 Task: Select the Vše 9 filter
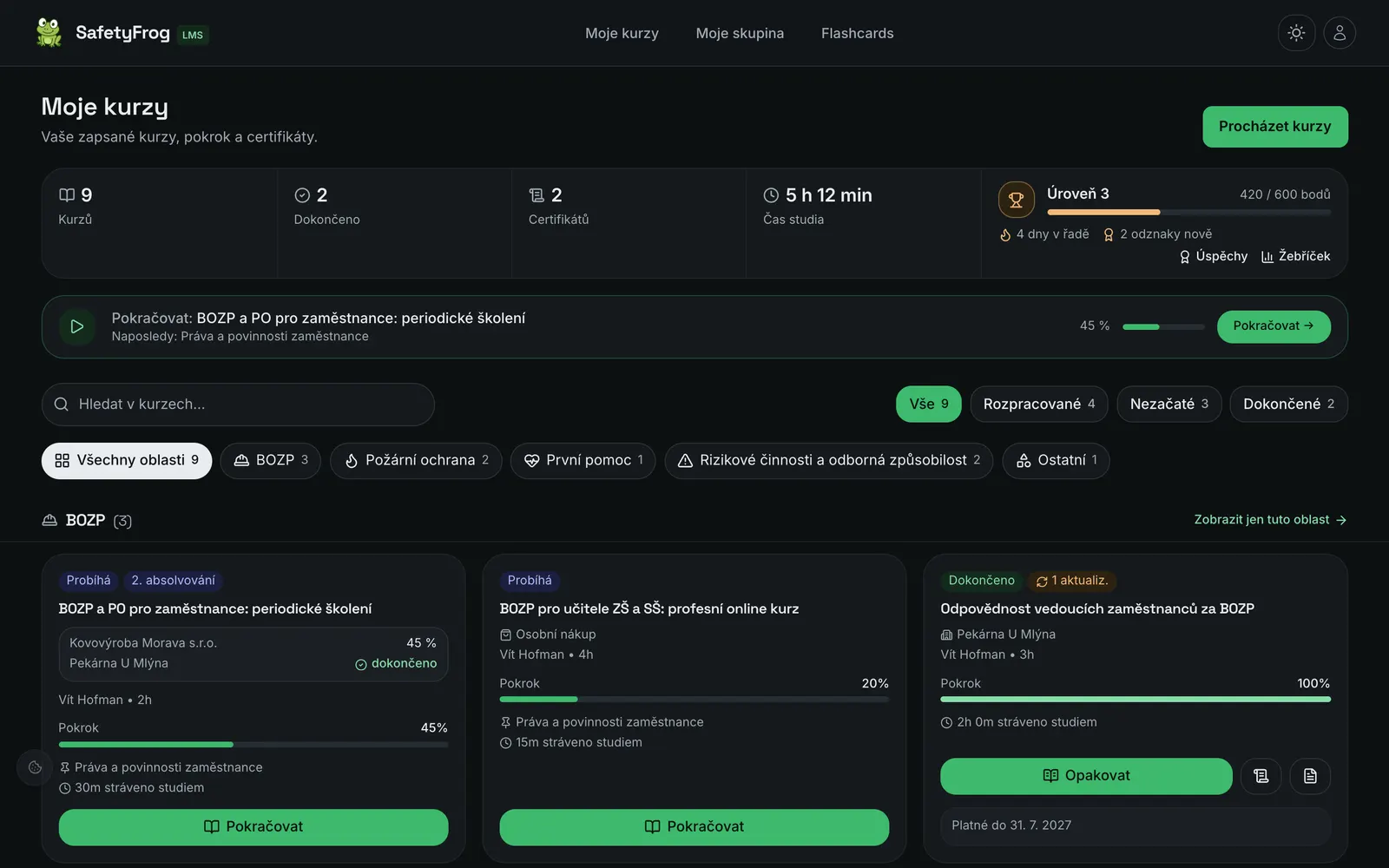click(929, 404)
